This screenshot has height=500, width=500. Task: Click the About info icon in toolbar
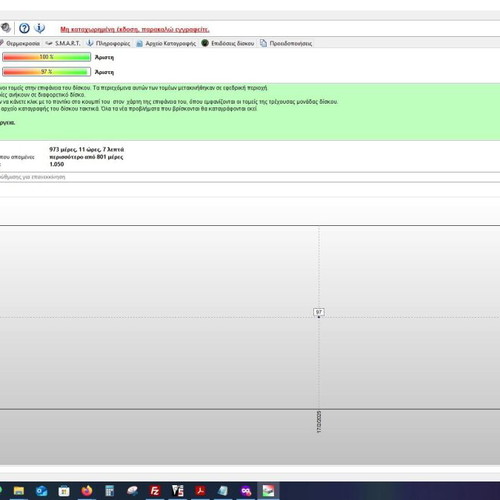point(40,28)
